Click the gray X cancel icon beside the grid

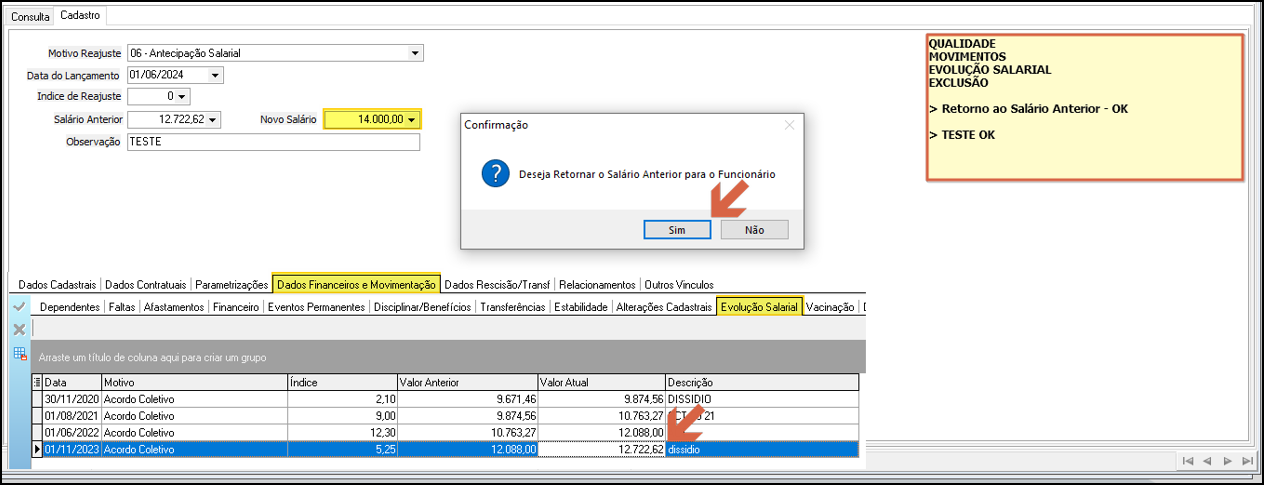pos(19,329)
